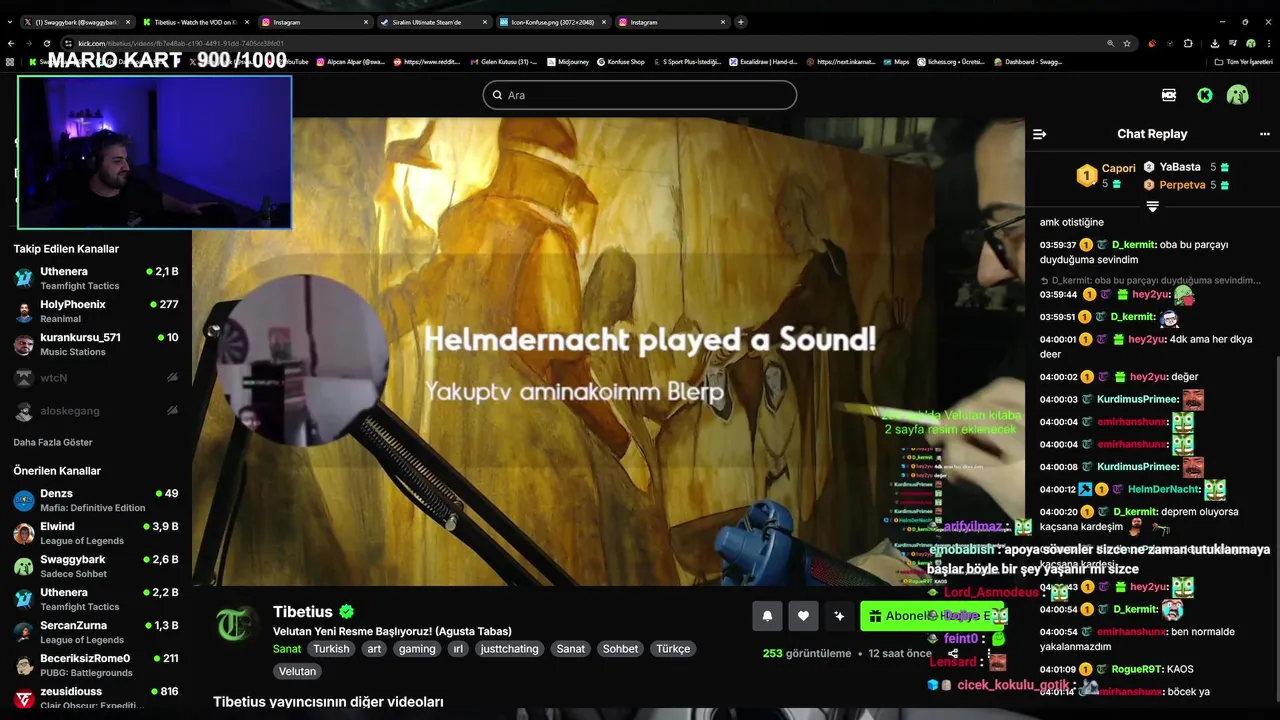1280x720 pixels.
Task: Click the green Abonelik Hediye Et button
Action: click(932, 616)
